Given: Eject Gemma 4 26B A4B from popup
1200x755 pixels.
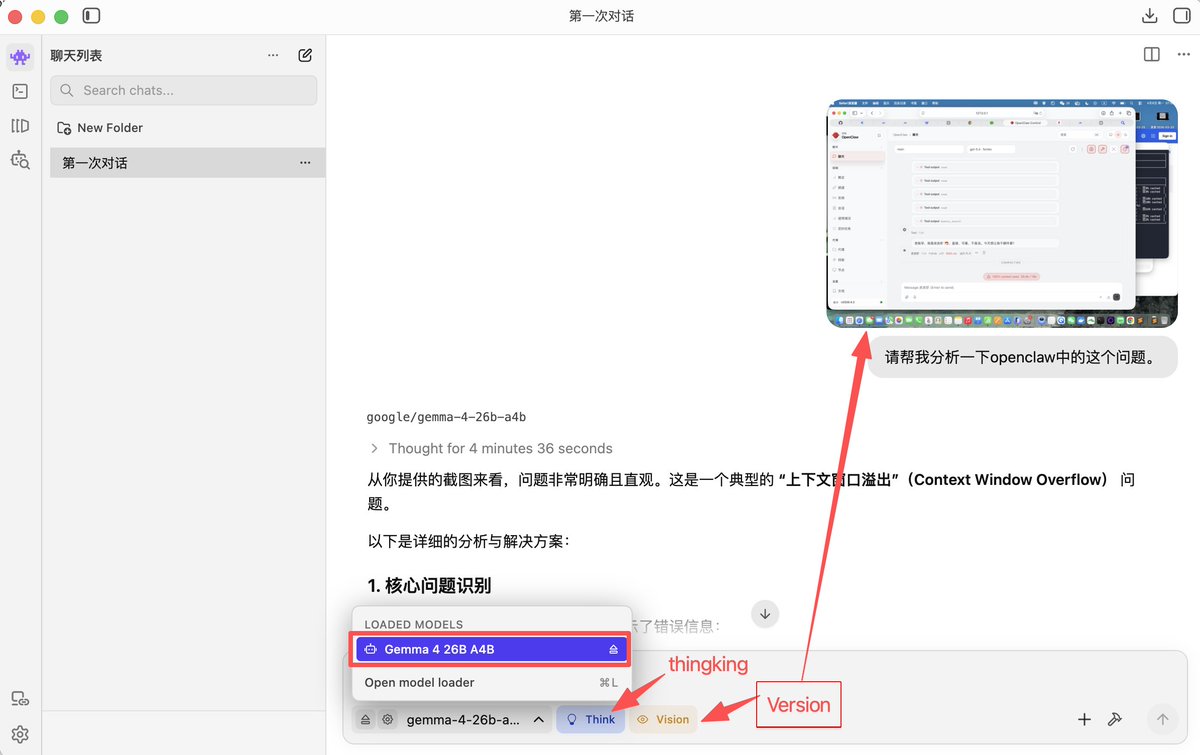Looking at the screenshot, I should pos(614,650).
